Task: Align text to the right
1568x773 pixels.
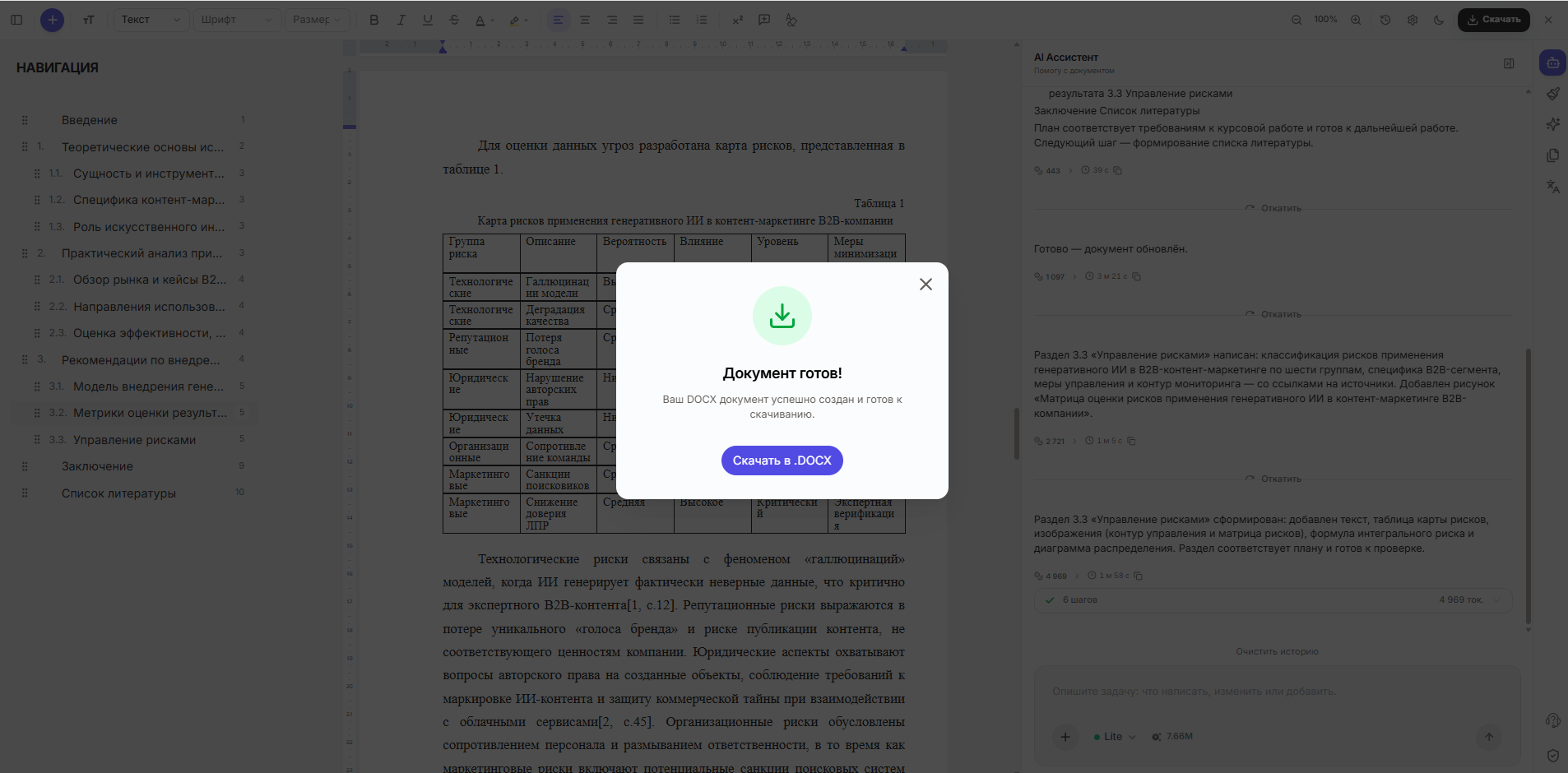Action: coord(612,20)
